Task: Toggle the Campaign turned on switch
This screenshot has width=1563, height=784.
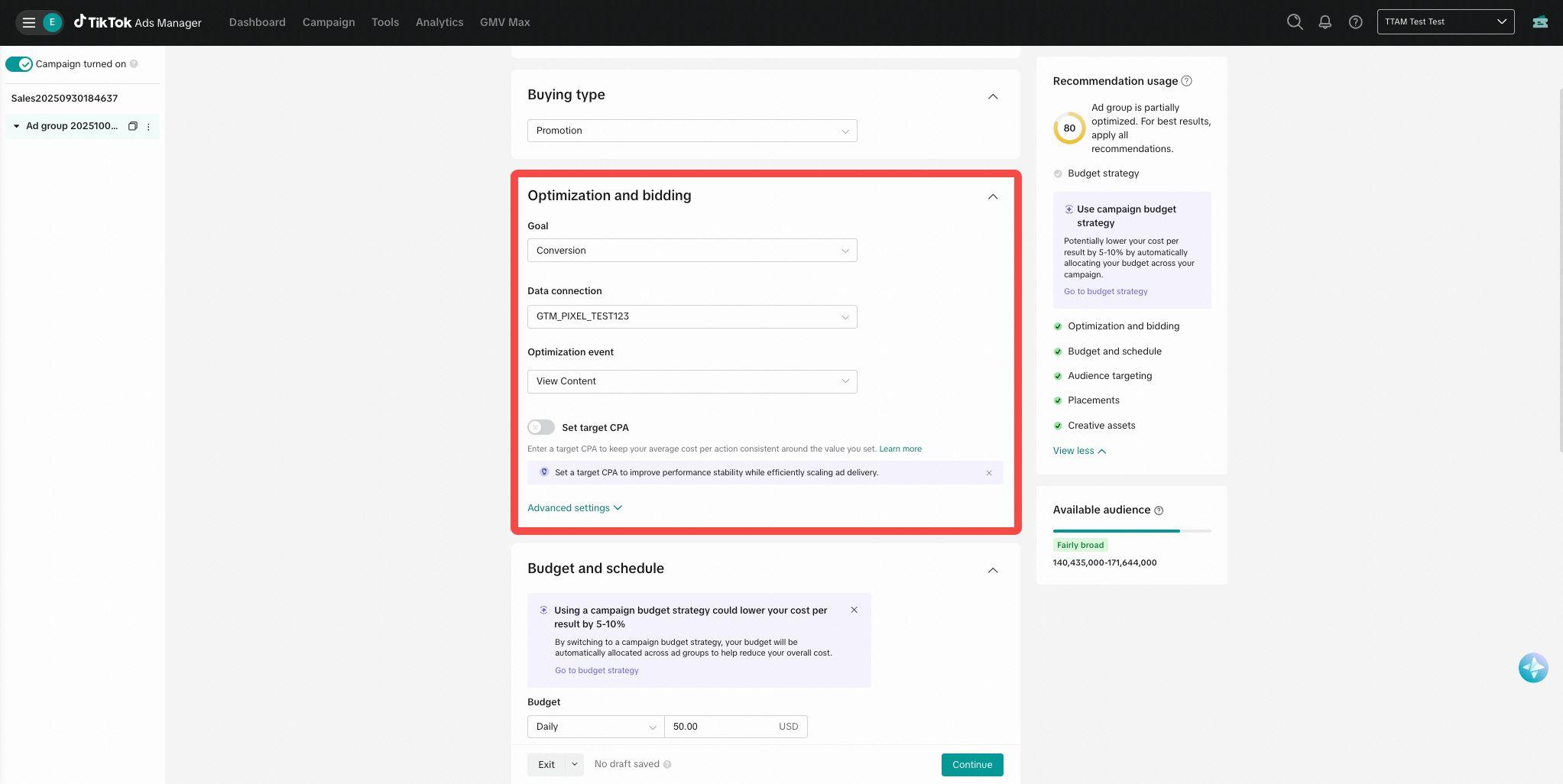Action: (19, 64)
